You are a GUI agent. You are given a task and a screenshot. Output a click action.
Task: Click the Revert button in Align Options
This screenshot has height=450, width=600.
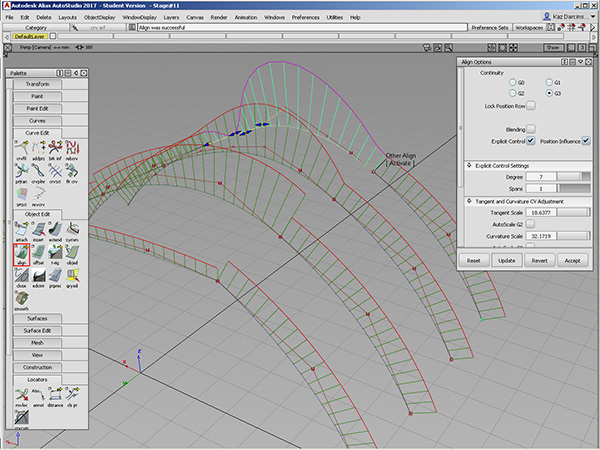pos(540,260)
